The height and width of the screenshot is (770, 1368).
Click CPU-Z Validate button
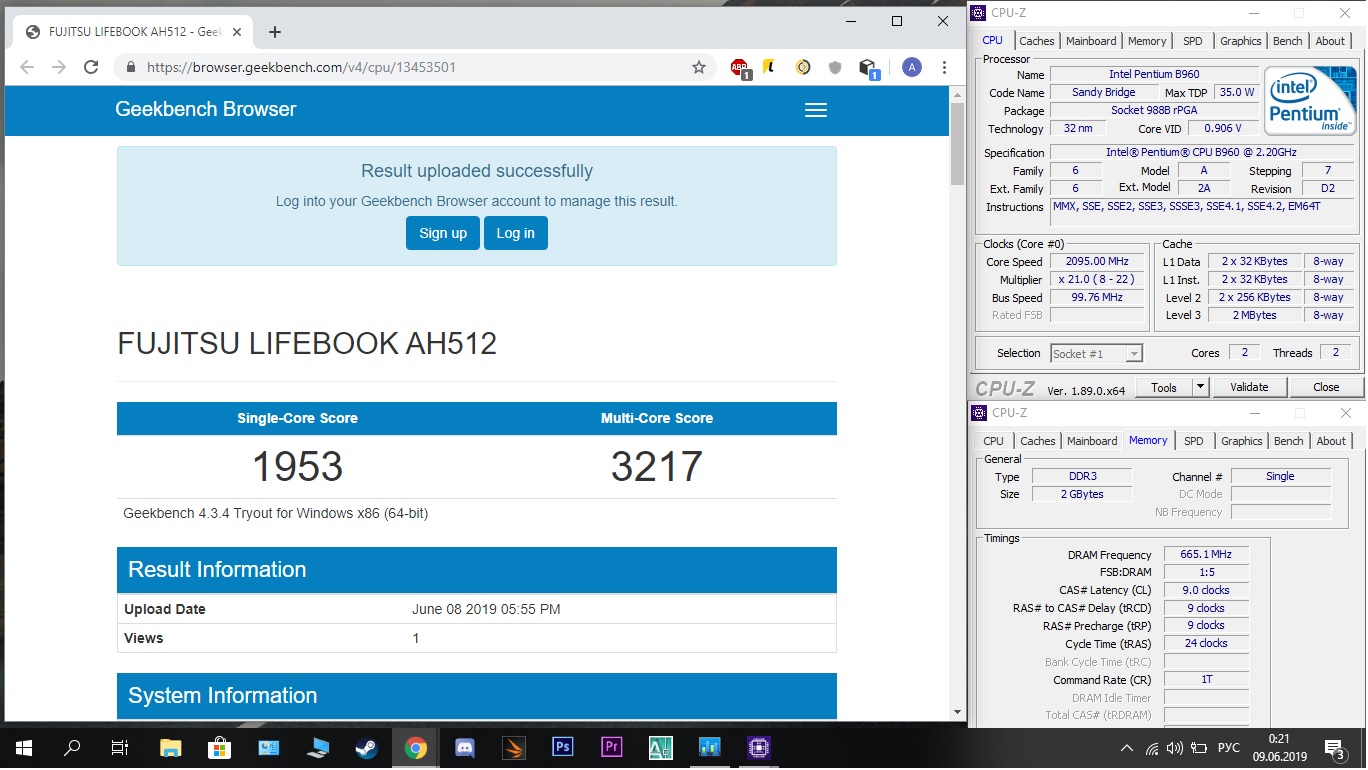(x=1249, y=387)
